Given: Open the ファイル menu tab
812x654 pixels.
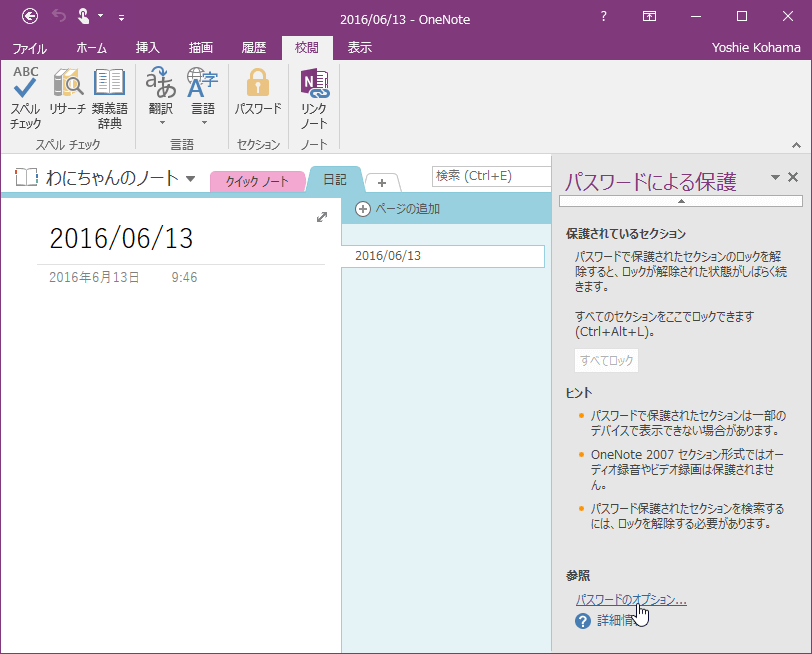Looking at the screenshot, I should [x=30, y=48].
